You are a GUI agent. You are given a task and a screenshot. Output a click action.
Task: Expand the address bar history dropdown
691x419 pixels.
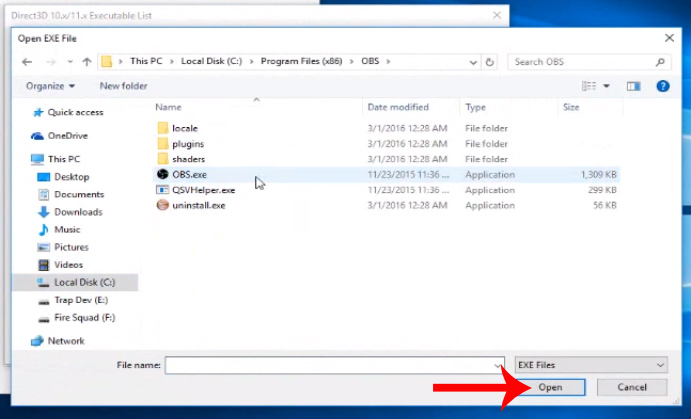473,62
